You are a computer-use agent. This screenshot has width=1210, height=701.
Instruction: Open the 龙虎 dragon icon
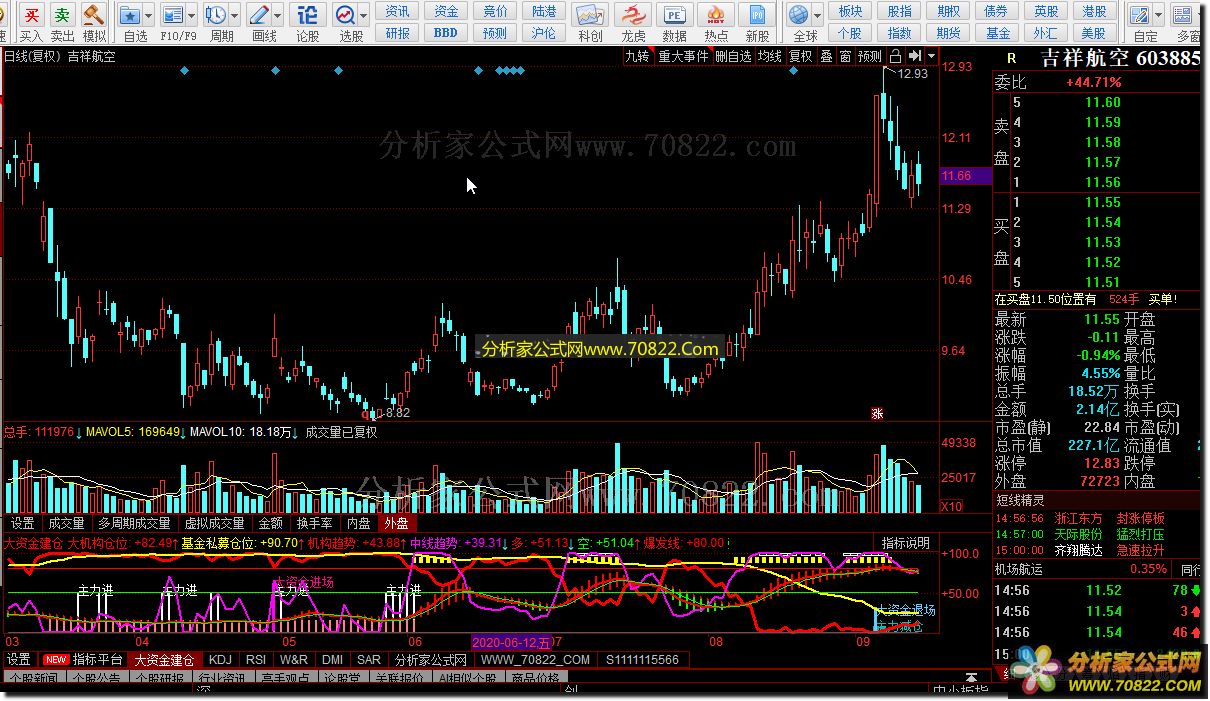(633, 15)
